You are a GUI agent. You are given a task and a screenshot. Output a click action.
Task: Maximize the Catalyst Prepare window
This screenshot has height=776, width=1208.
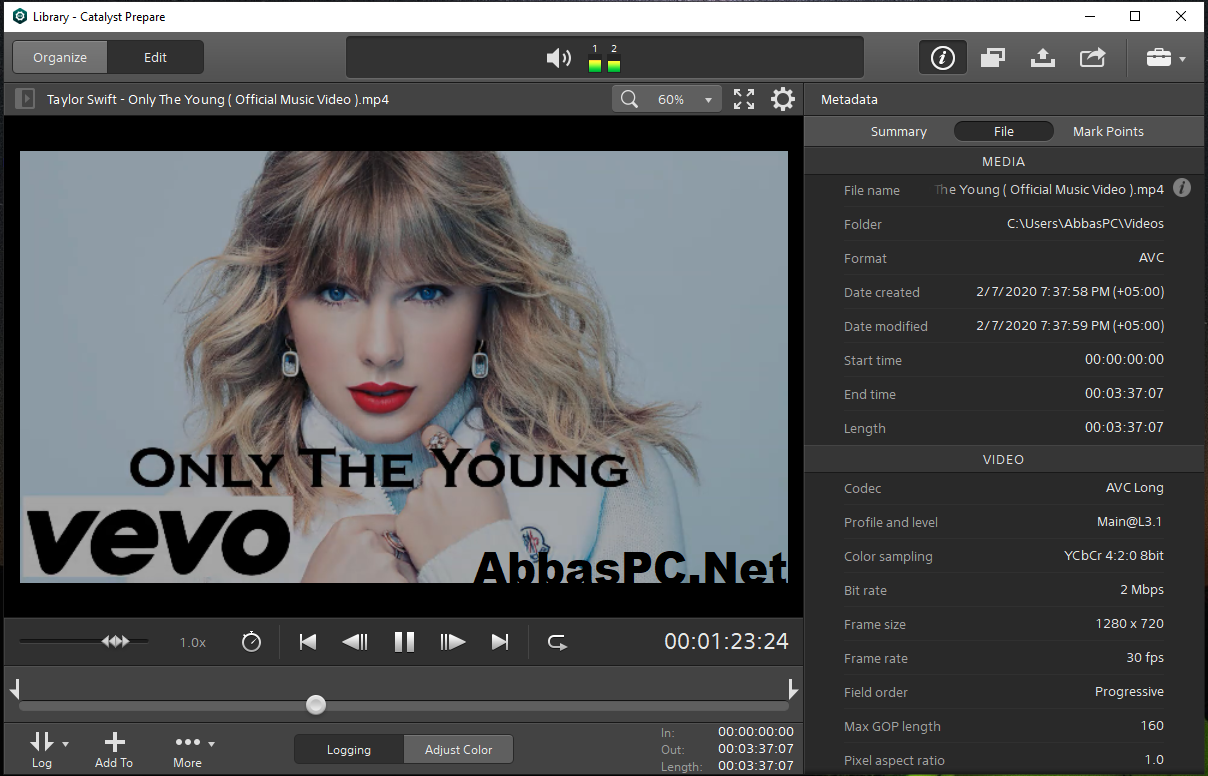(x=1135, y=16)
